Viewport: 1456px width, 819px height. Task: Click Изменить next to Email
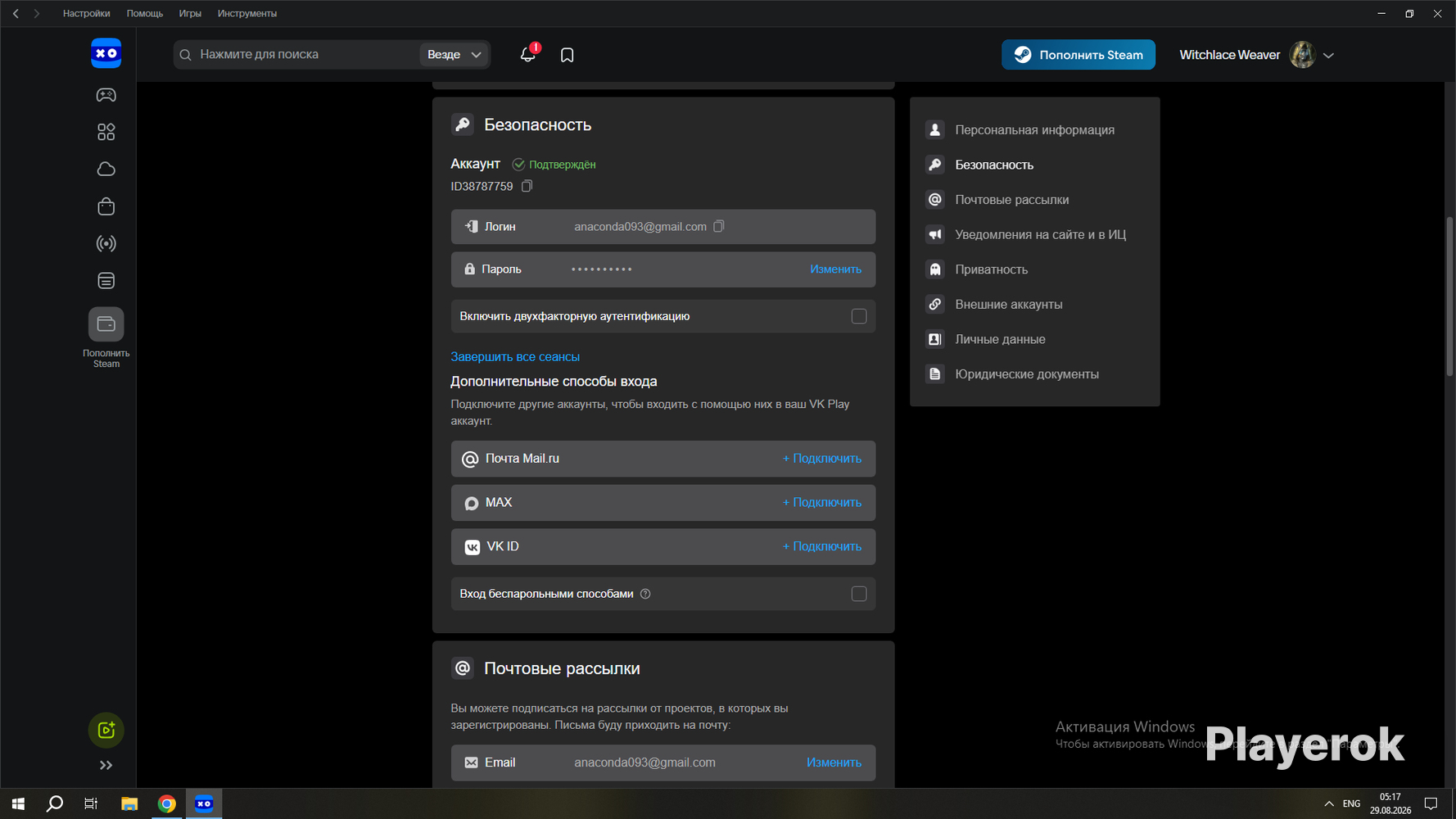(x=834, y=762)
